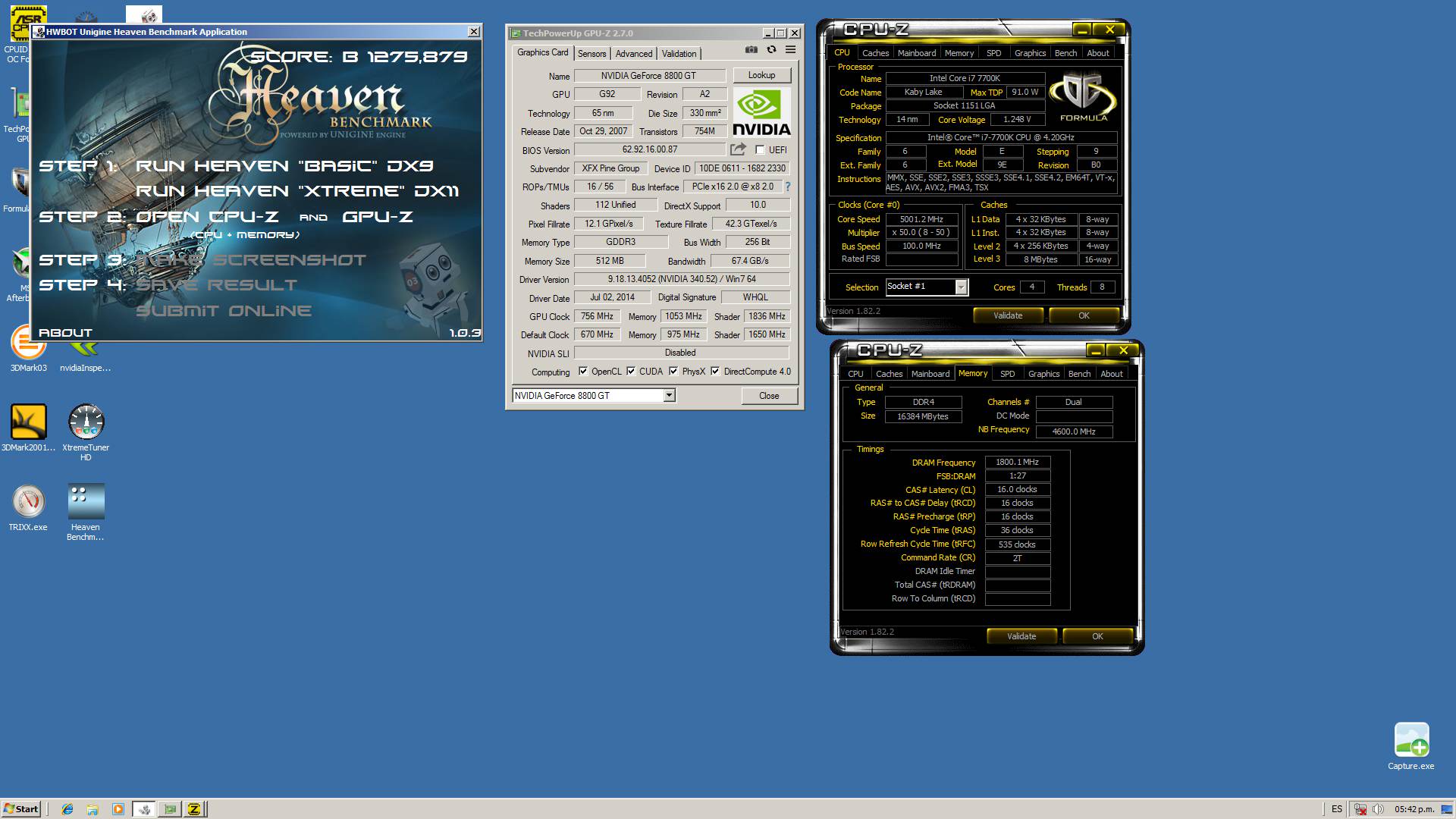Switch to the Advanced tab in GPU-Z
Image resolution: width=1456 pixels, height=819 pixels.
[634, 54]
